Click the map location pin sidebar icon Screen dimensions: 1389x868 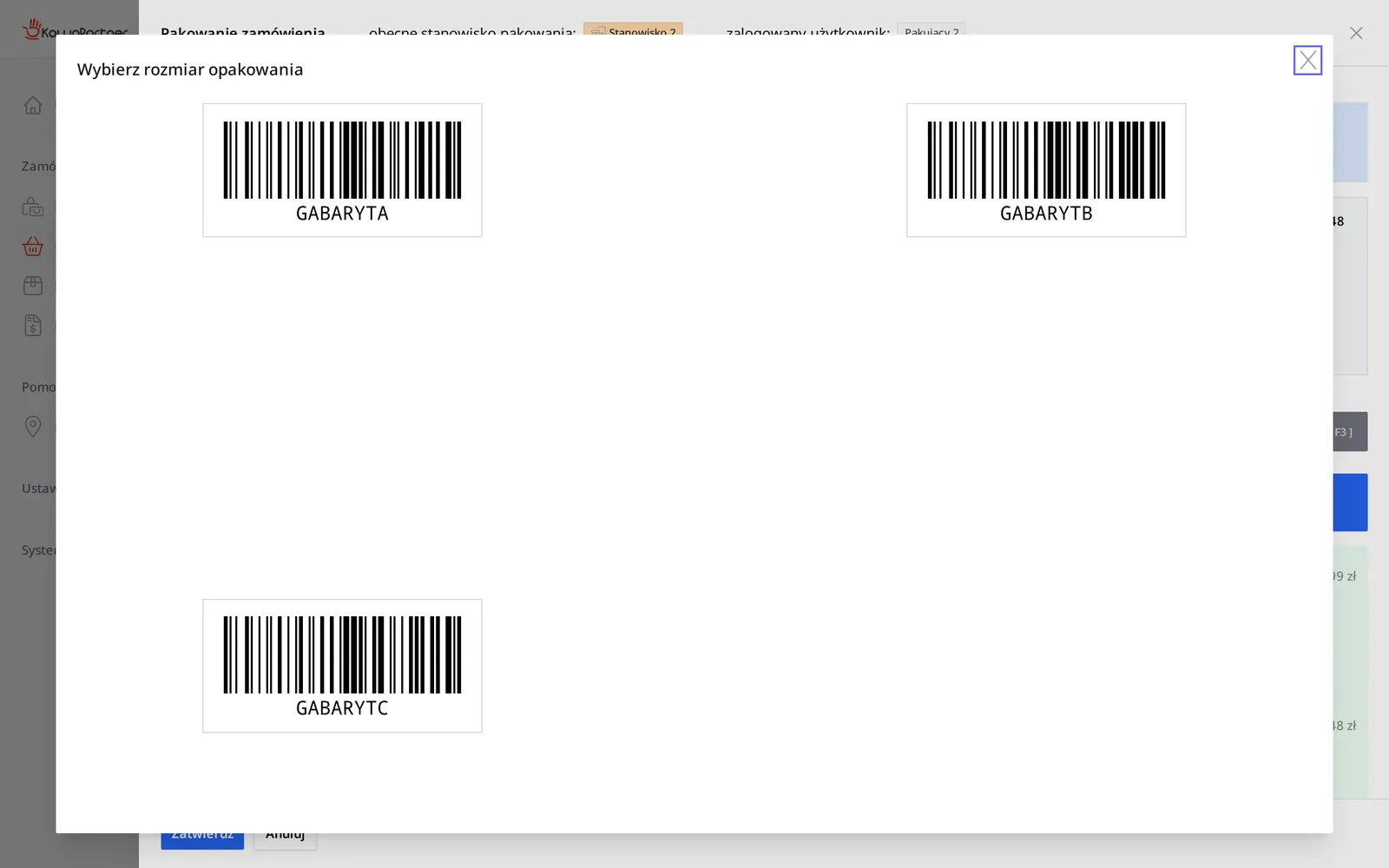coord(33,426)
